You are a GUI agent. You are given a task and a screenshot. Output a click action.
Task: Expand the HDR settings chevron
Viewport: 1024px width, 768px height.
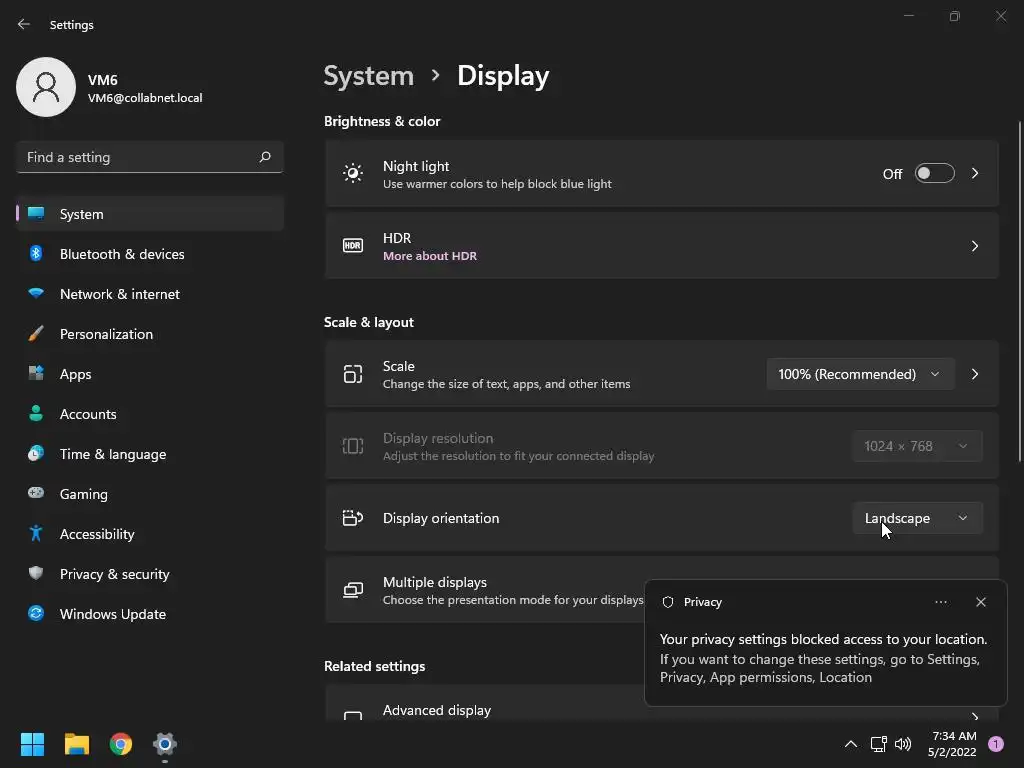(x=975, y=246)
